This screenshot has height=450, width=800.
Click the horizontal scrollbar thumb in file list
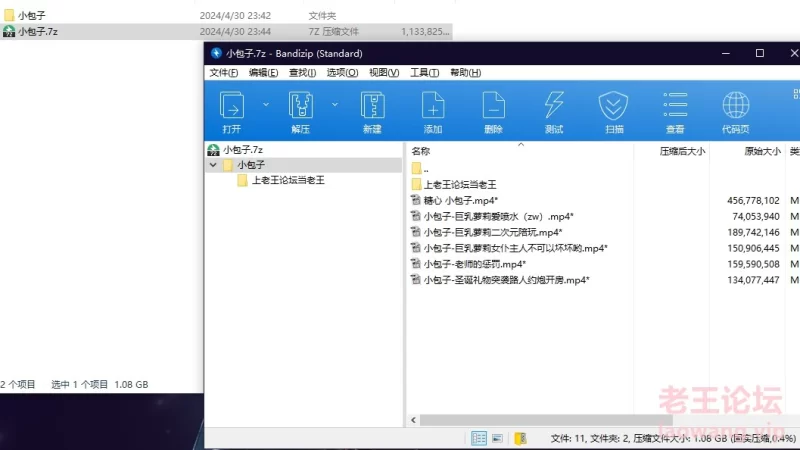pyautogui.click(x=546, y=420)
